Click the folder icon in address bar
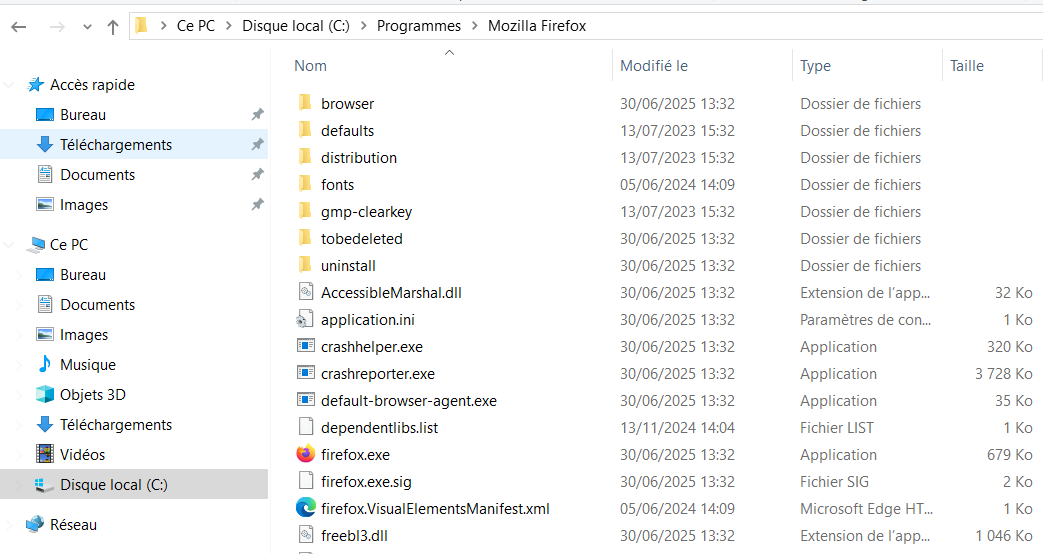Viewport: 1043px width, 554px height. (x=141, y=26)
